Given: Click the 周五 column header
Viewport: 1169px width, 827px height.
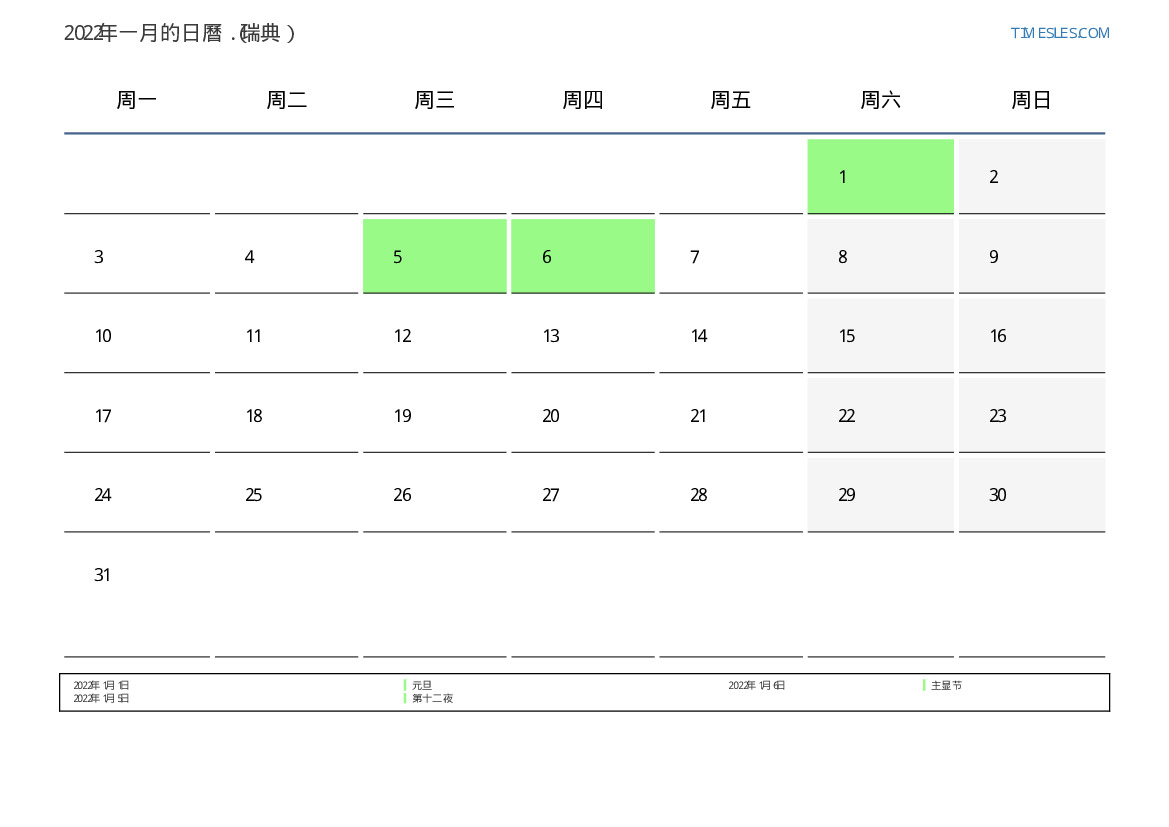Looking at the screenshot, I should [x=730, y=100].
